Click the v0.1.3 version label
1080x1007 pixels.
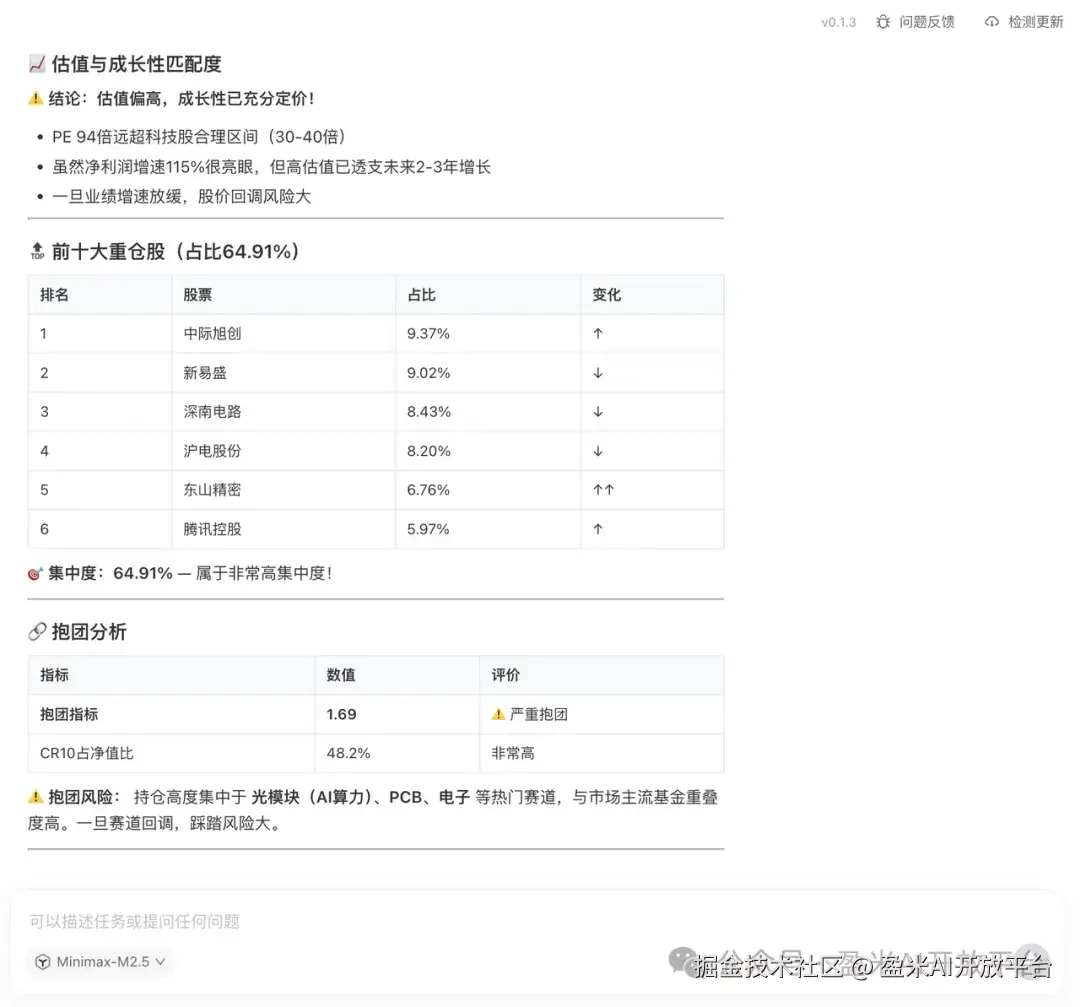(x=837, y=22)
